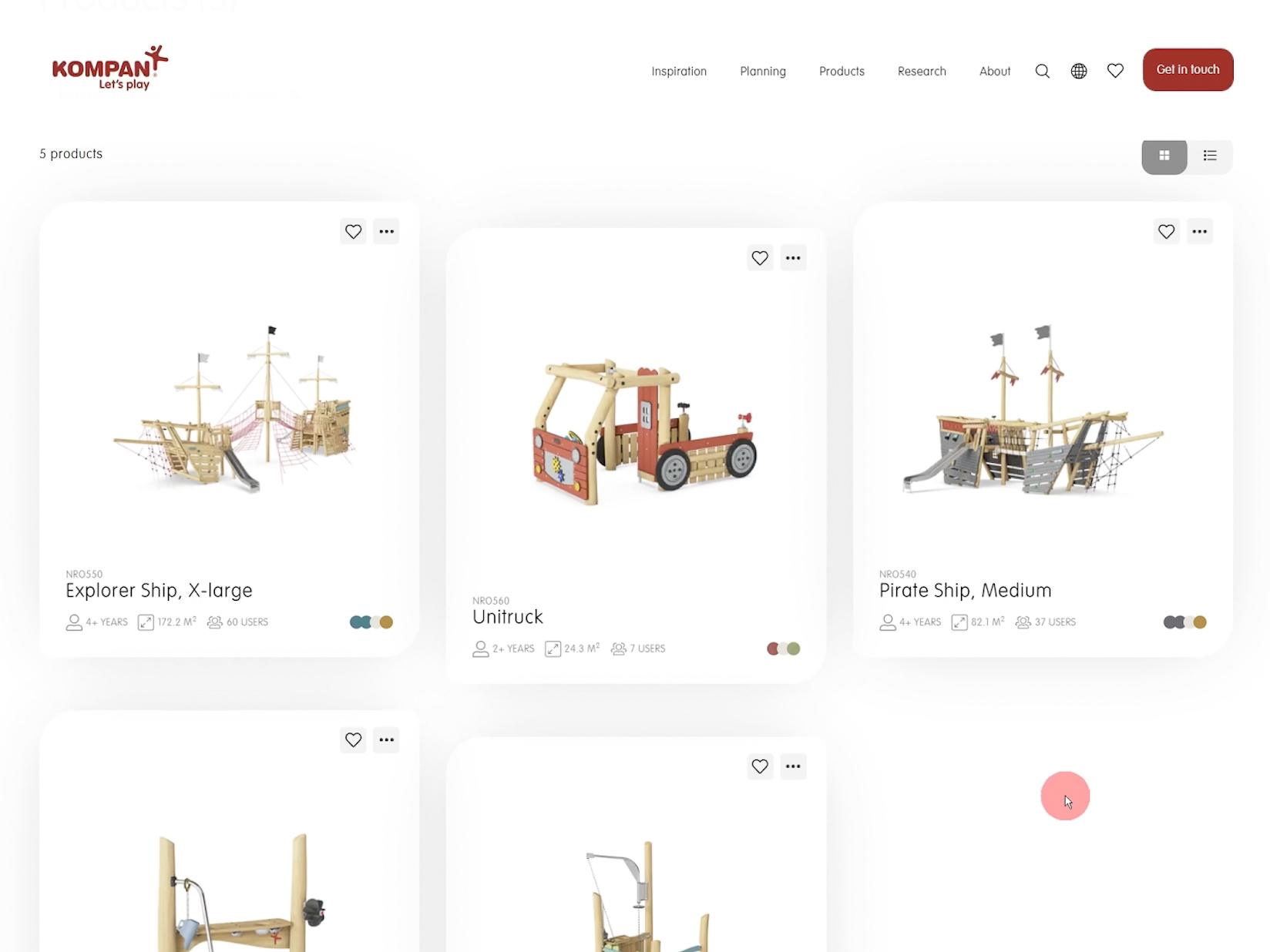Favorite the Pirate Ship, Medium product
The image size is (1270, 952).
(x=1166, y=231)
